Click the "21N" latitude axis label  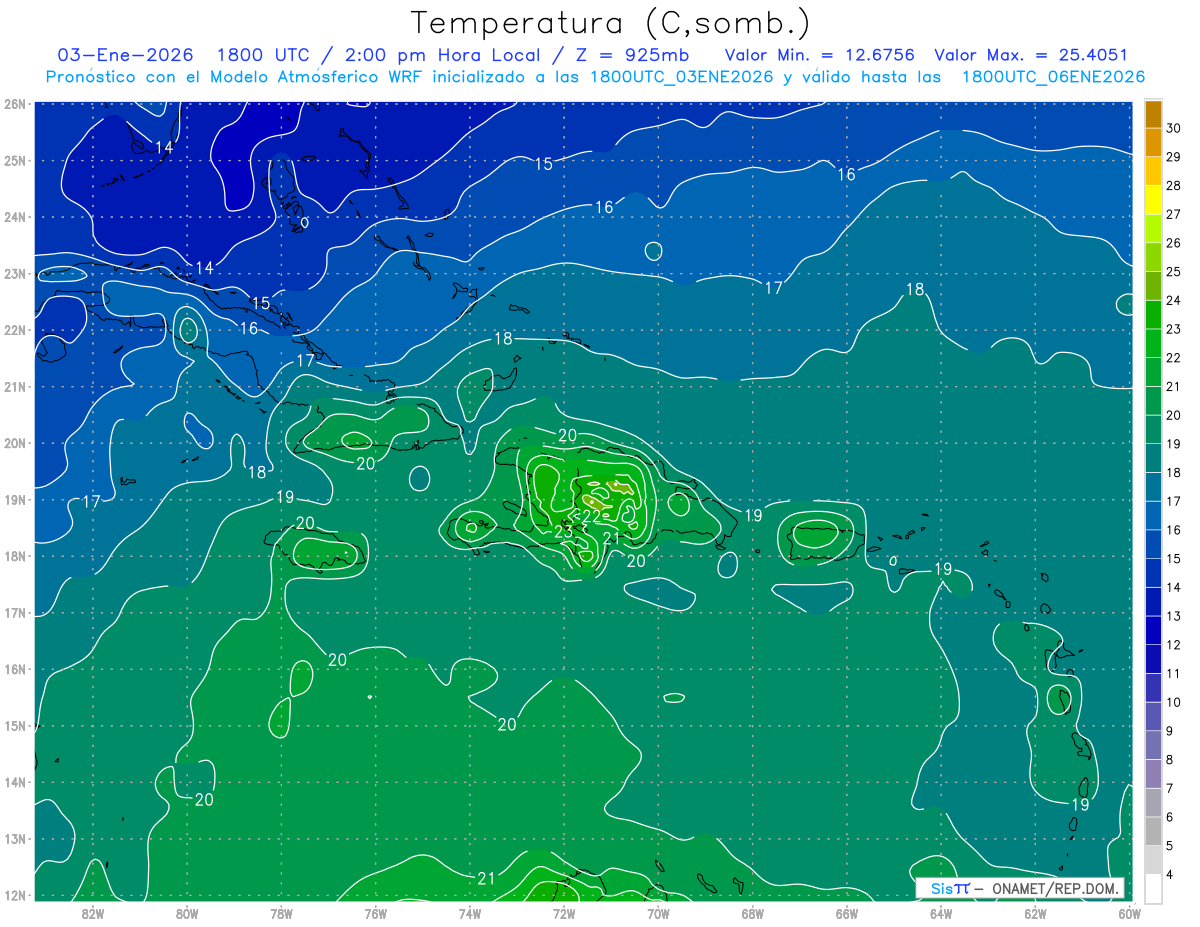(x=15, y=387)
